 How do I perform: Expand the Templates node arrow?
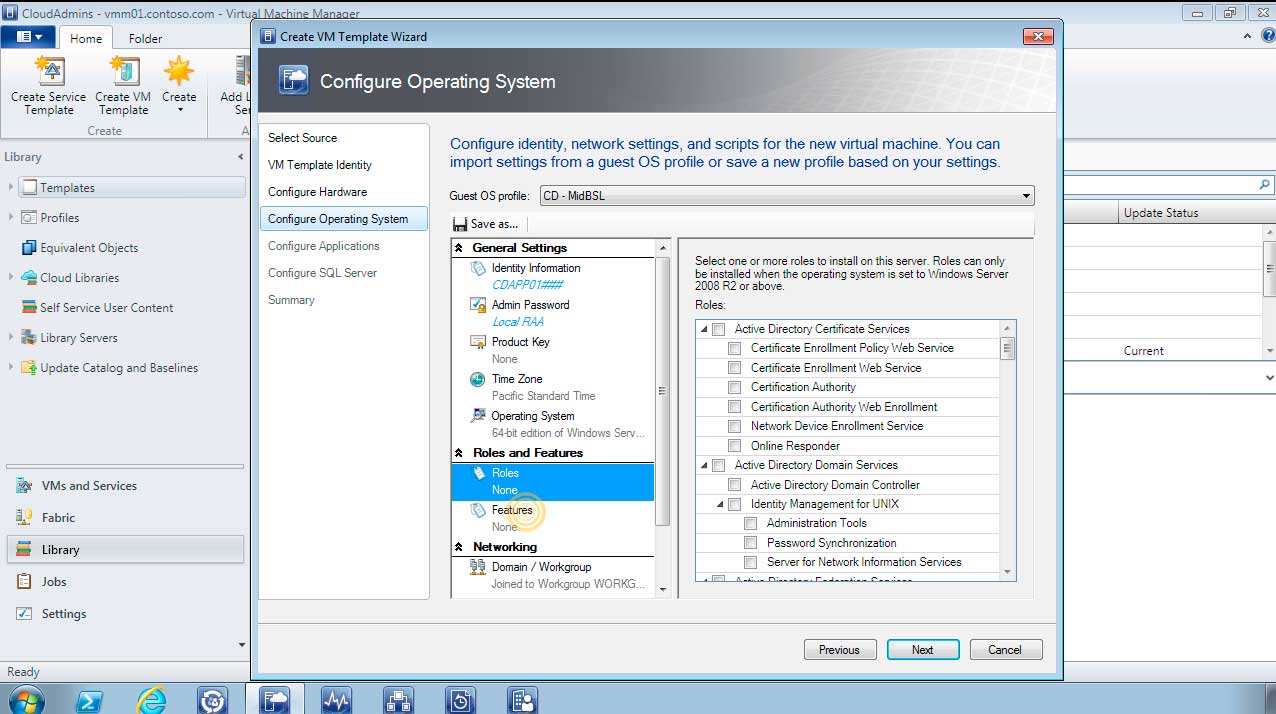[x=11, y=187]
